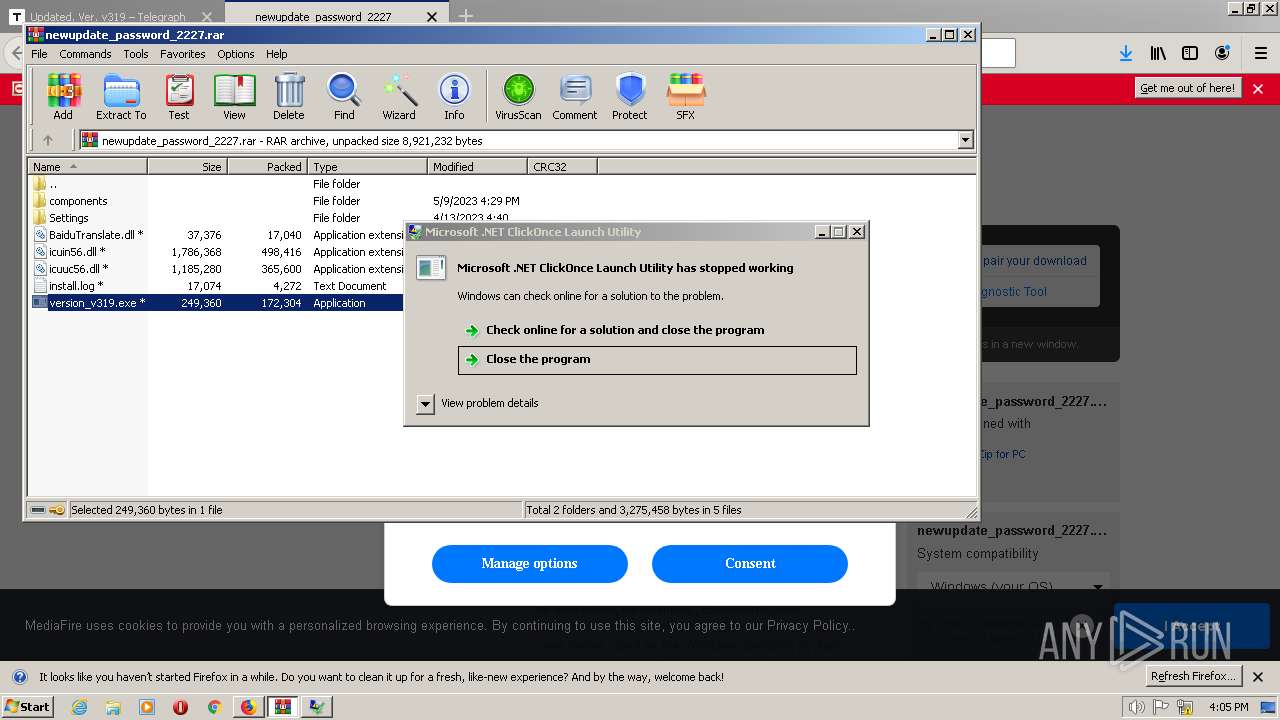Viewport: 1280px width, 720px height.
Task: Open Opera from the taskbar
Action: pyautogui.click(x=180, y=707)
